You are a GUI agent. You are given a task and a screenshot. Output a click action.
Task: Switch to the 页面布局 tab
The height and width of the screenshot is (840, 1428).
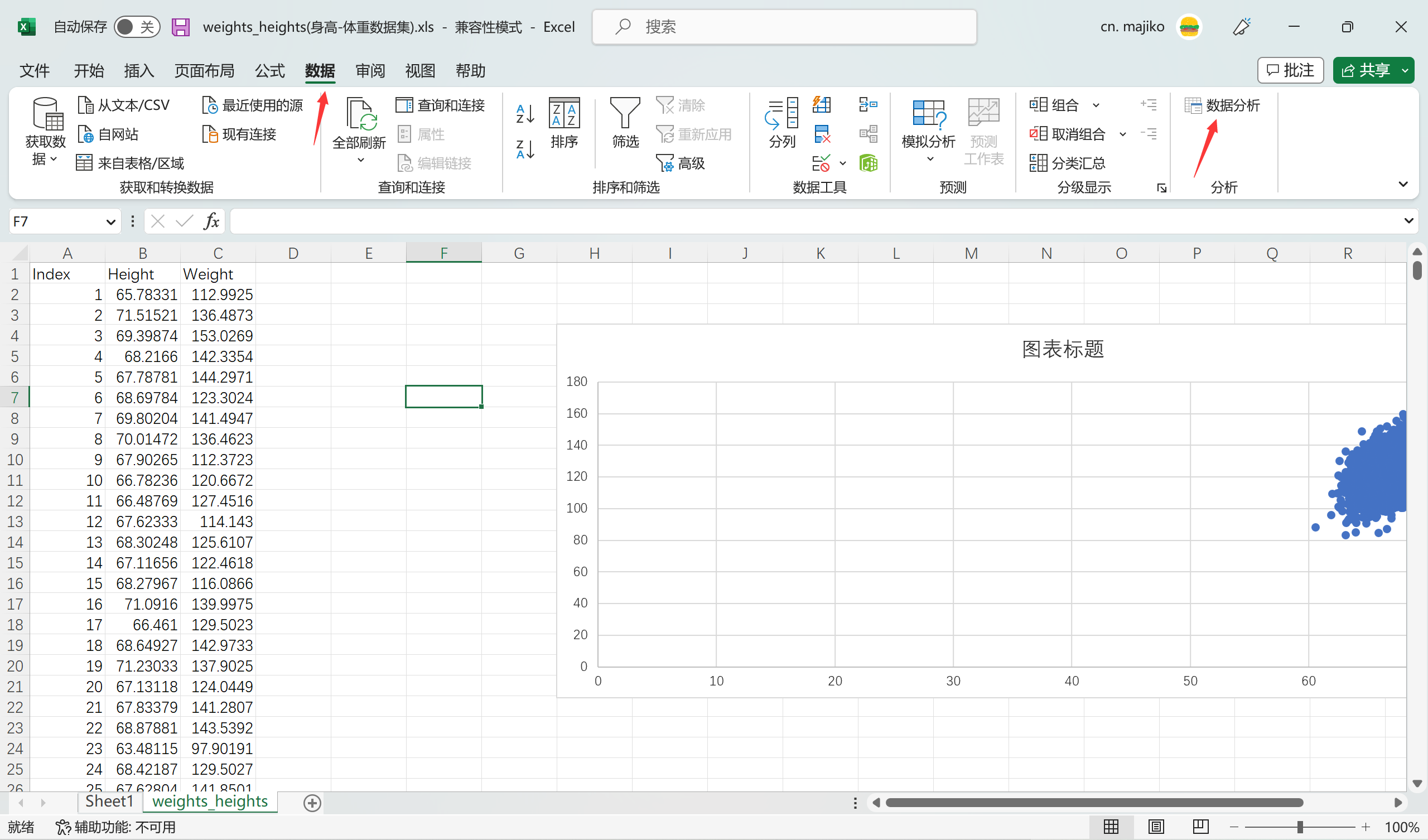click(x=205, y=71)
